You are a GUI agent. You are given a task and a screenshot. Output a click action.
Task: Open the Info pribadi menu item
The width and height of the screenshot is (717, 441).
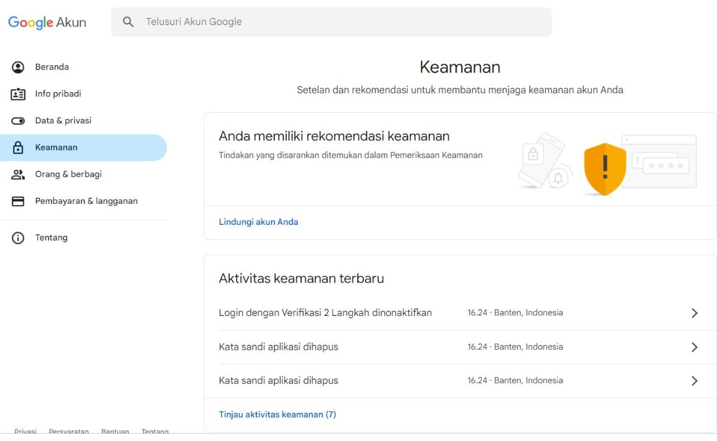pos(83,94)
